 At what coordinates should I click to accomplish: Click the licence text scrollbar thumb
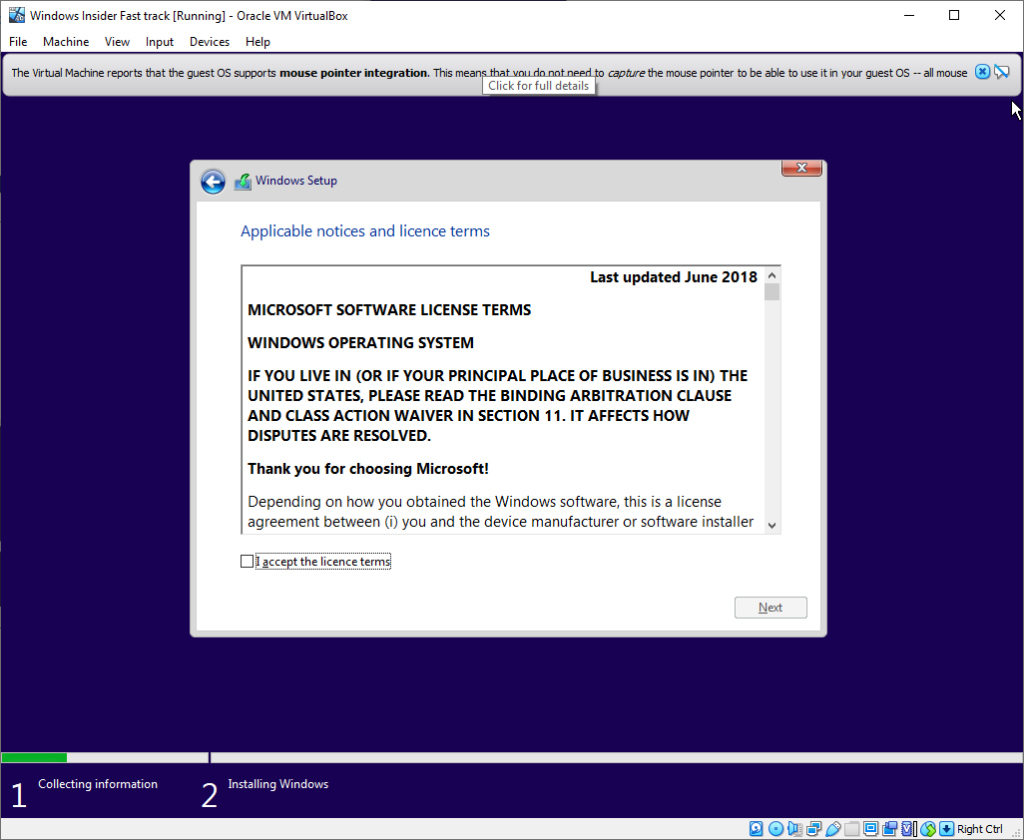point(772,292)
